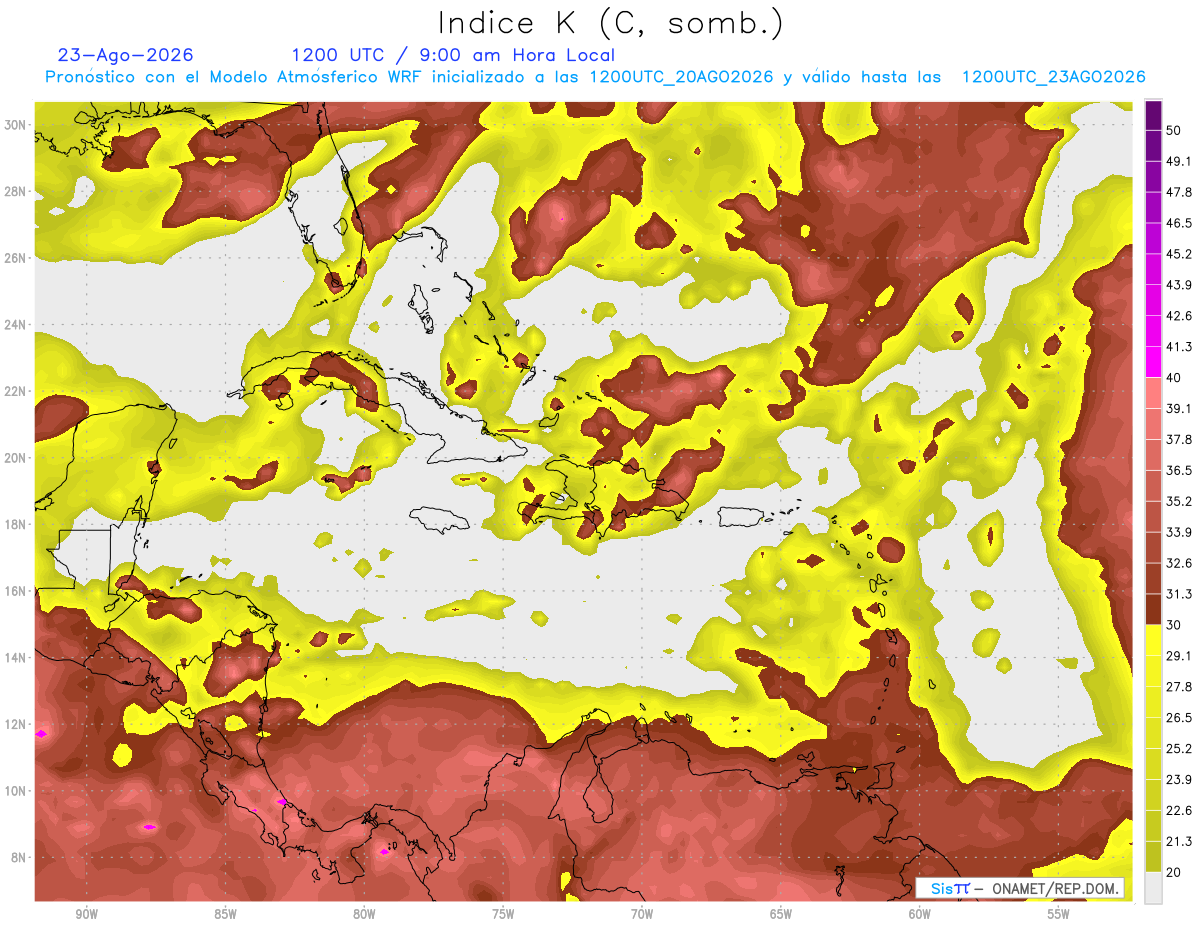Click the 8N latitude label
This screenshot has height=927, width=1200.
(19, 858)
